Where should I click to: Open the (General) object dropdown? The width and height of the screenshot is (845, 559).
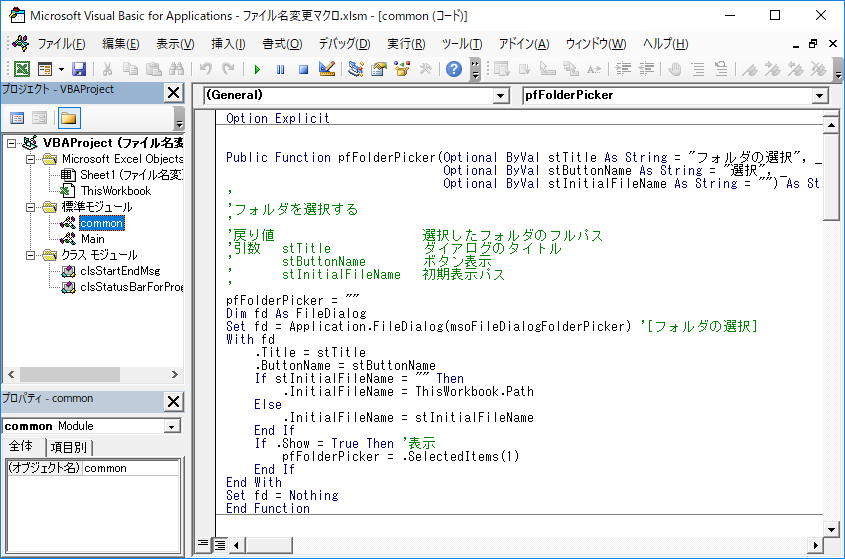click(500, 96)
